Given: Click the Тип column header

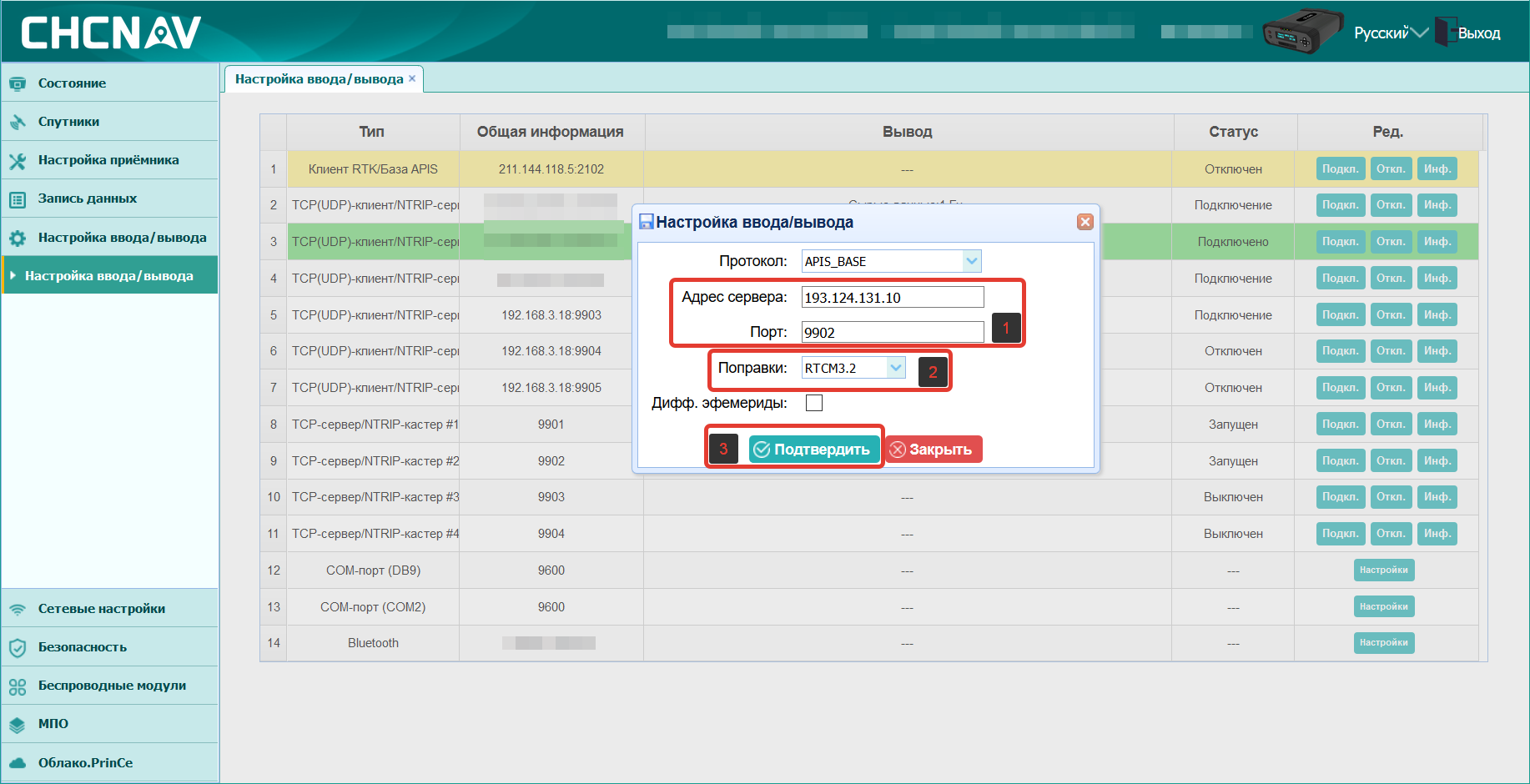Looking at the screenshot, I should click(x=372, y=132).
